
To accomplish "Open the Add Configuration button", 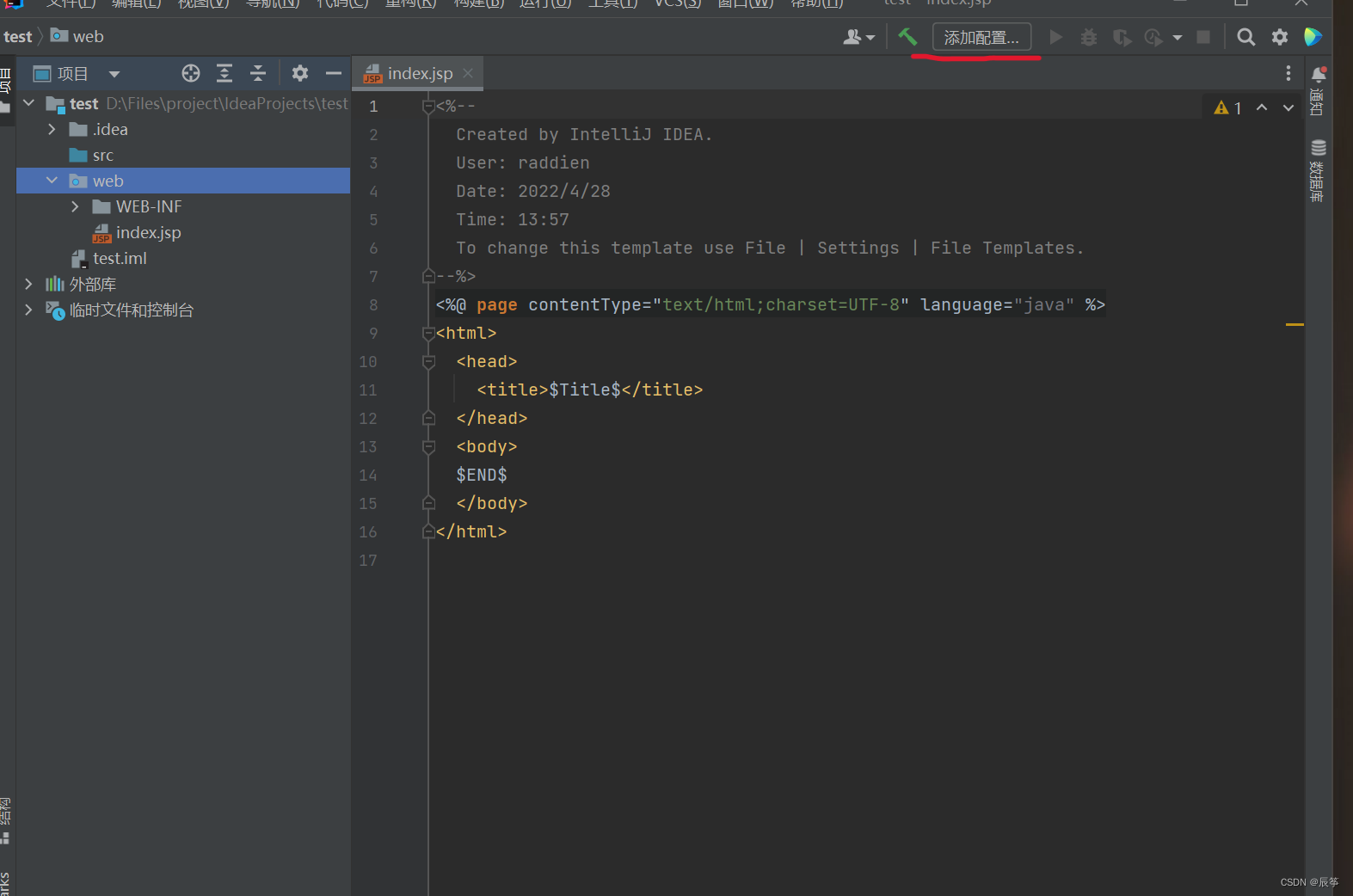I will (x=981, y=37).
